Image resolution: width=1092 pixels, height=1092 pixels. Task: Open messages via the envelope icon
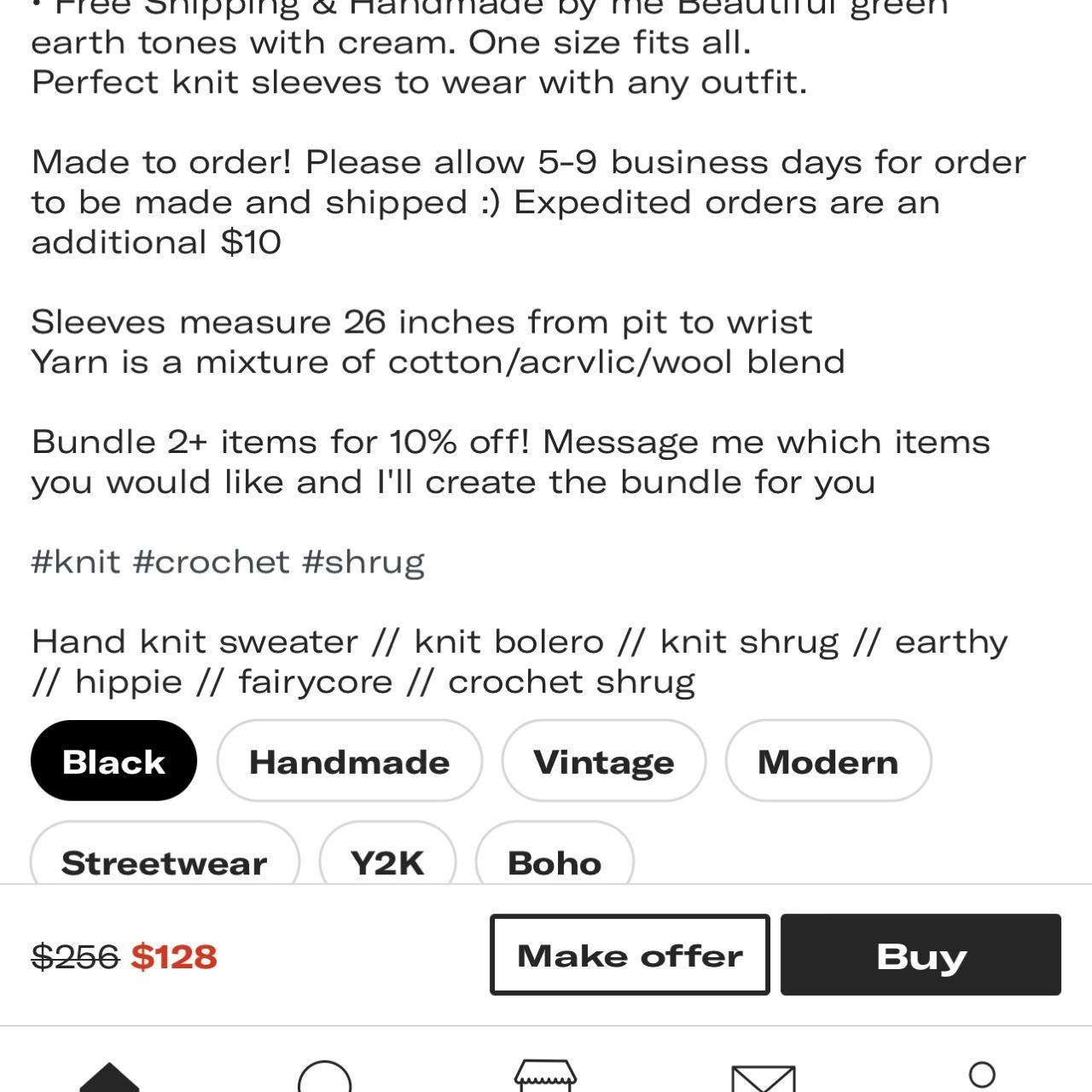coord(764,1077)
